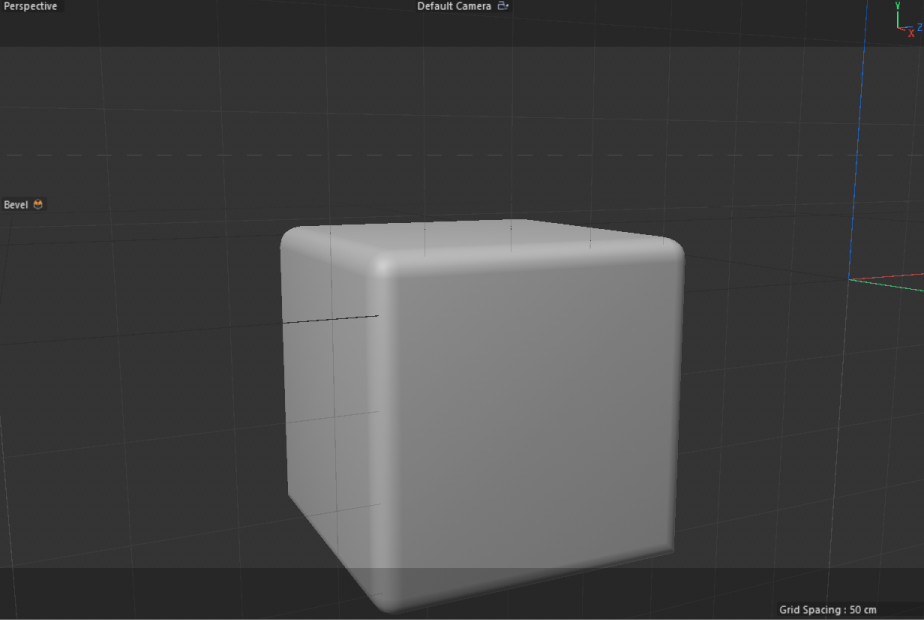Click the green Y axis of the orientation gizmo
The width and height of the screenshot is (924, 620).
click(x=898, y=12)
